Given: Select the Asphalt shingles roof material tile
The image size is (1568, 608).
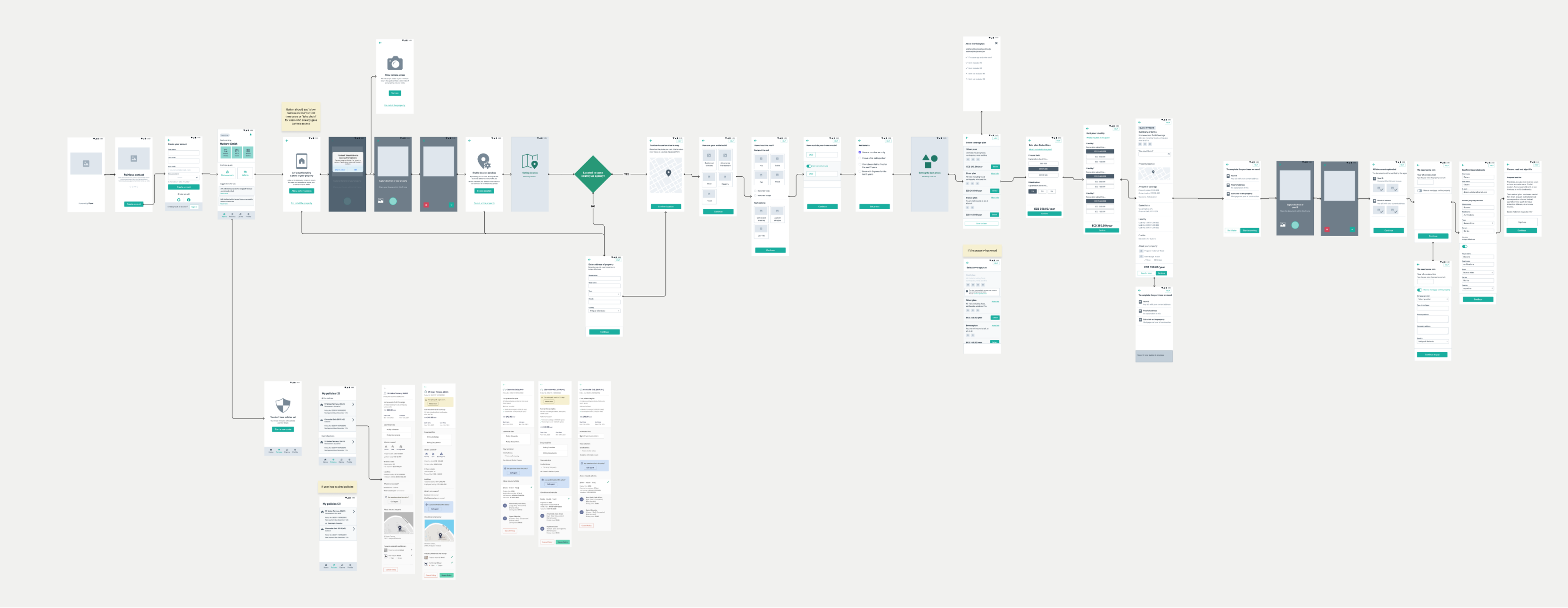Looking at the screenshot, I should click(x=777, y=214).
